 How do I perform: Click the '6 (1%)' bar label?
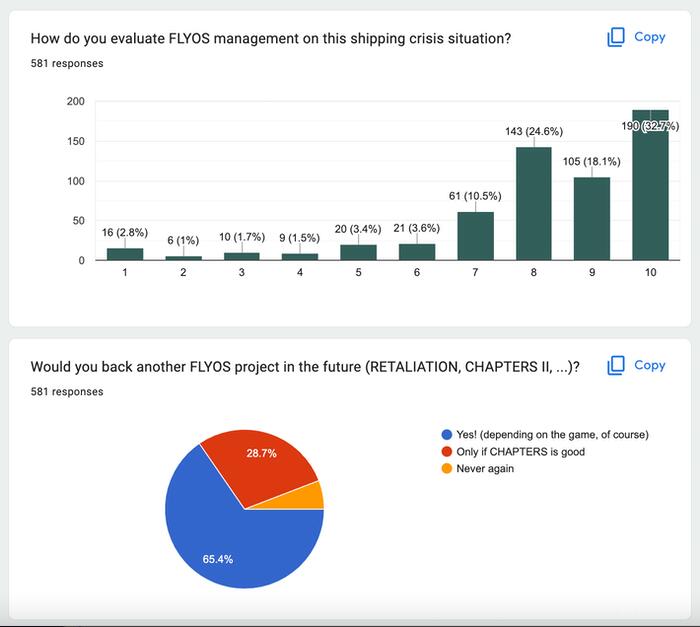183,240
